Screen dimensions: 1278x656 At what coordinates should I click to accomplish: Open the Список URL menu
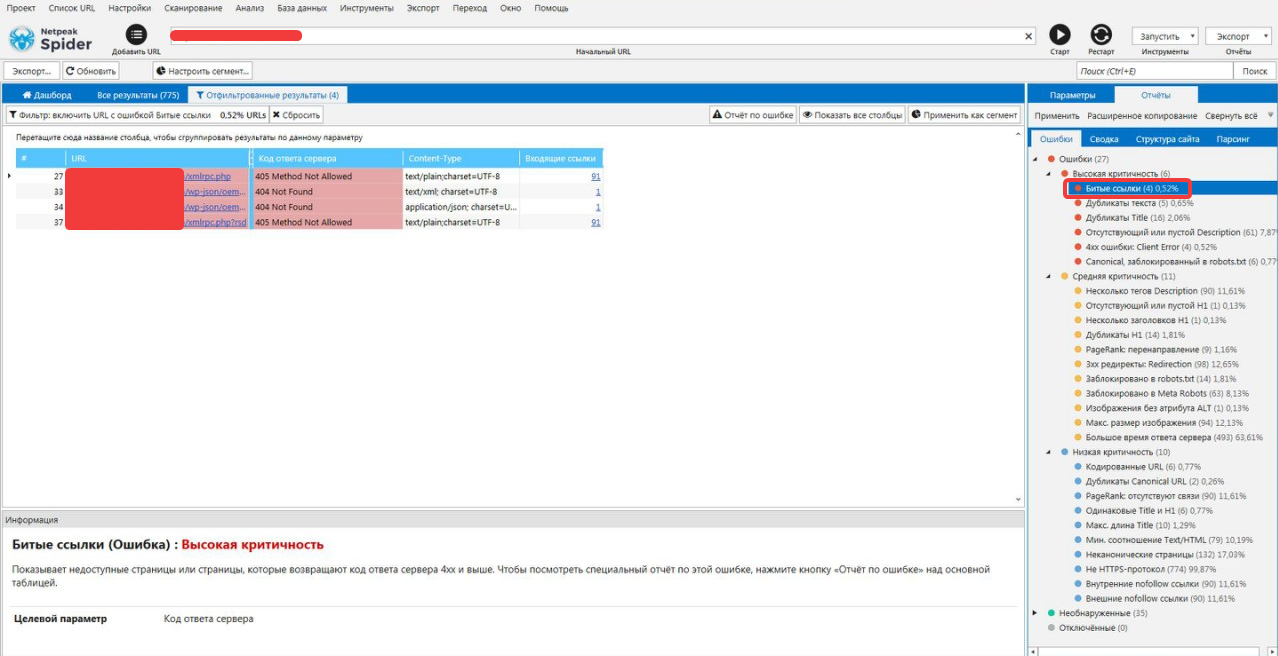coord(71,8)
